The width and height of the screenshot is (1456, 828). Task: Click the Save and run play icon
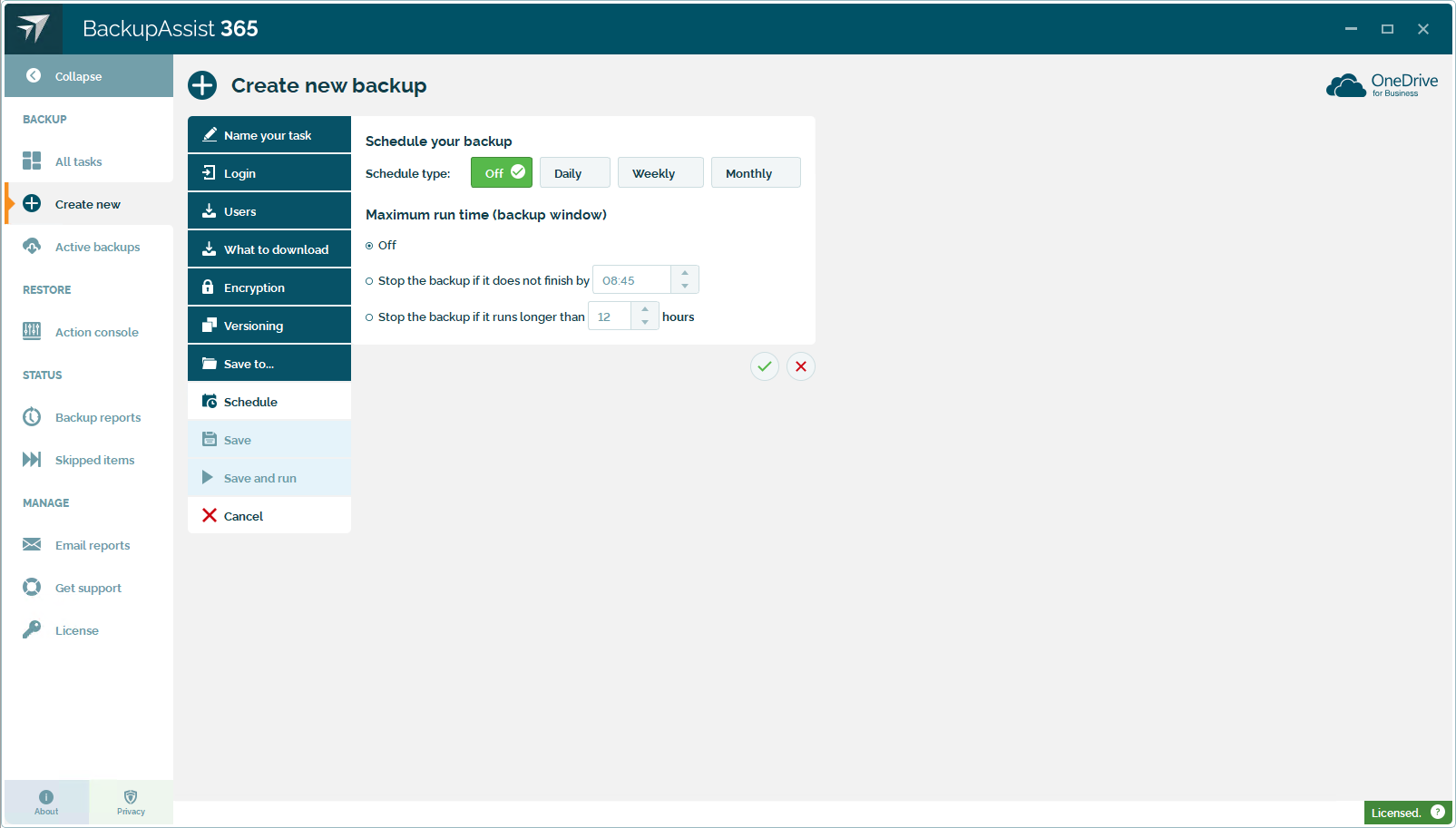click(208, 477)
